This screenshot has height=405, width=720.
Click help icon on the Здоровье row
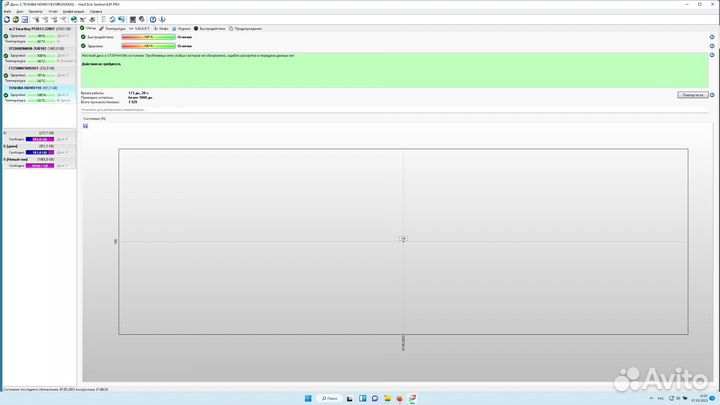(712, 46)
